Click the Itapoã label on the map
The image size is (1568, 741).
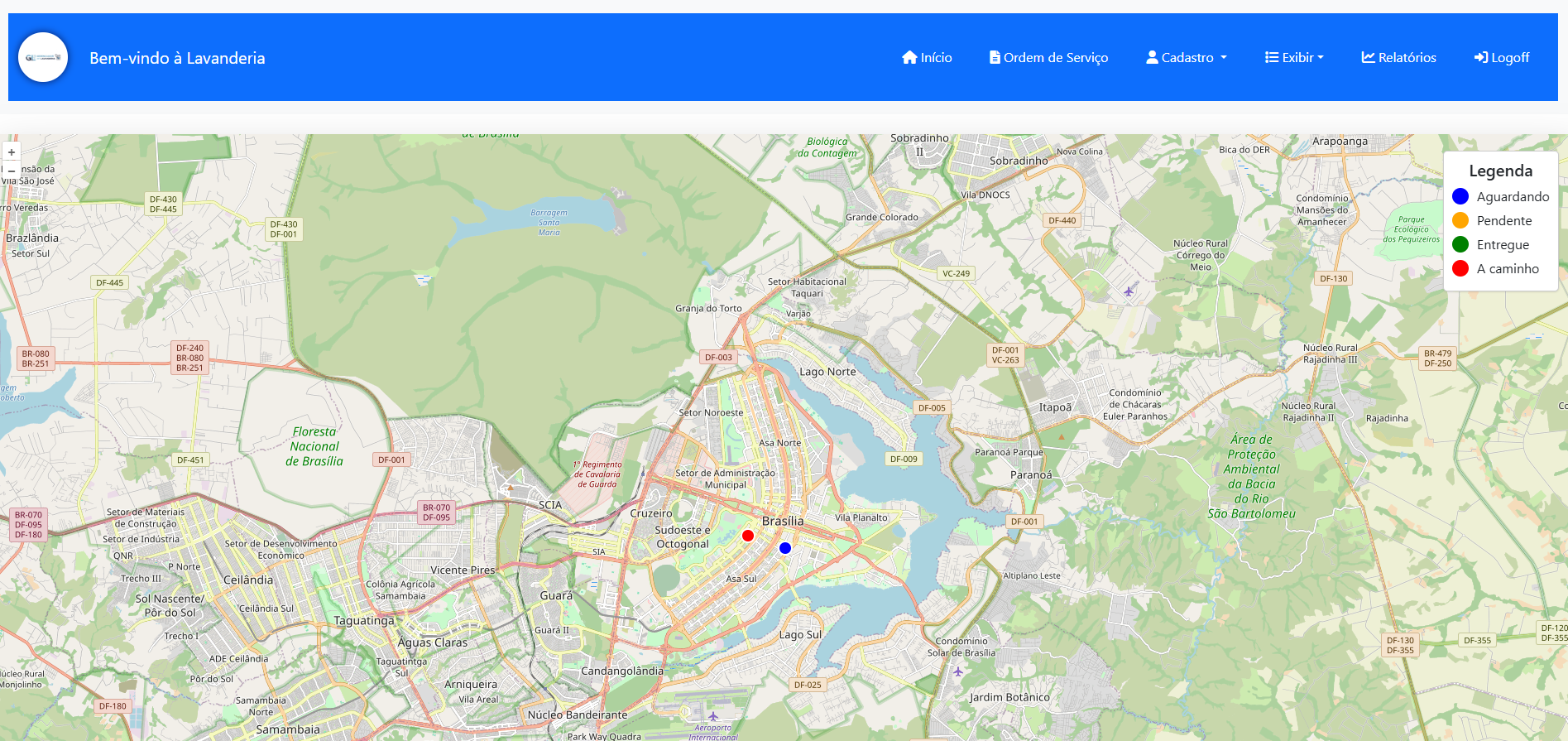click(1055, 407)
